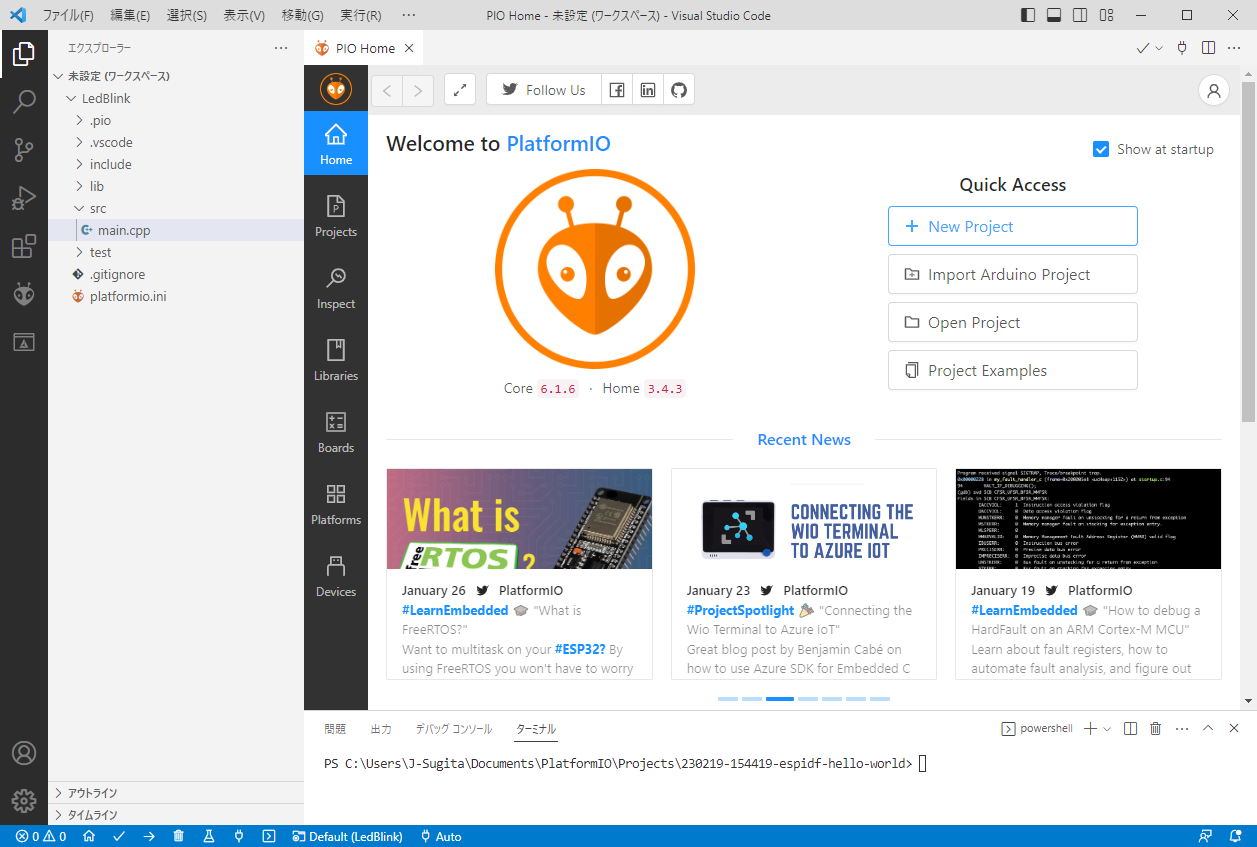Open the Manage gear icon
Image resolution: width=1257 pixels, height=847 pixels.
point(24,801)
